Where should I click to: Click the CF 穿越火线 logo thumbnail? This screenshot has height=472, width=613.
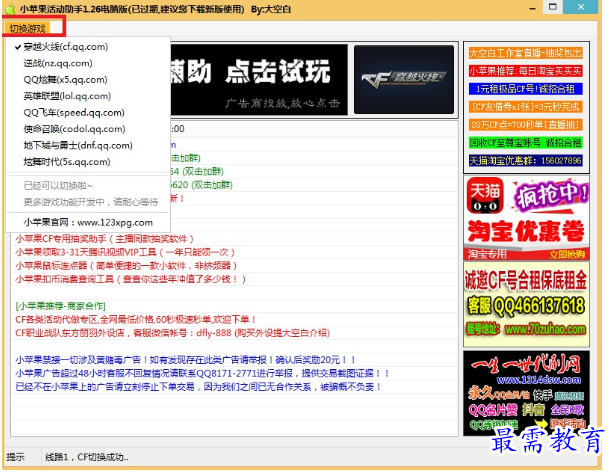point(404,79)
